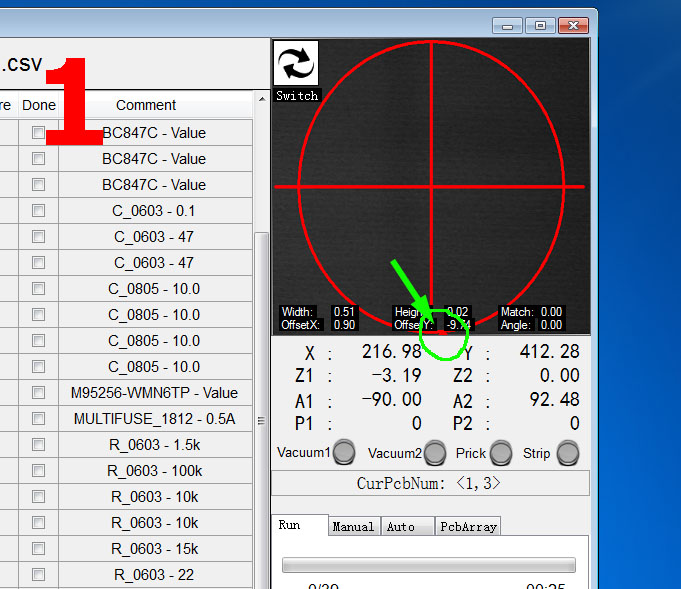Click the run progress bar

click(429, 565)
